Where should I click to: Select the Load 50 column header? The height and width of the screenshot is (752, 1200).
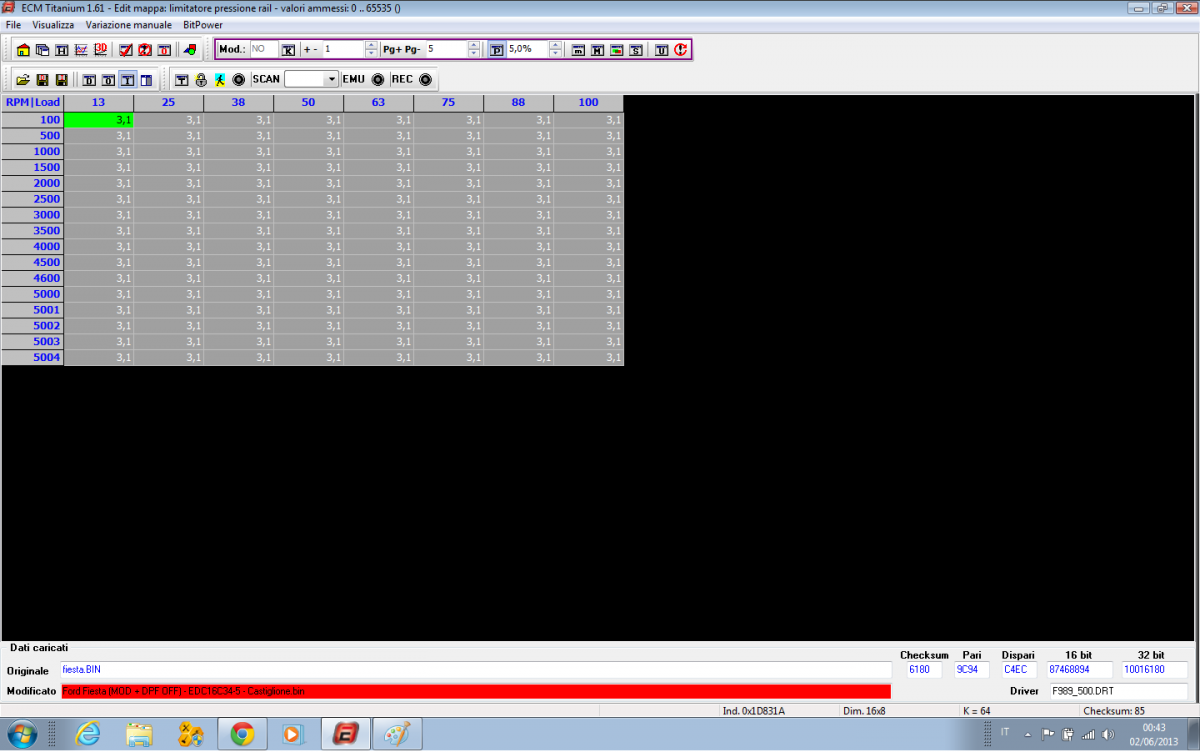click(308, 103)
